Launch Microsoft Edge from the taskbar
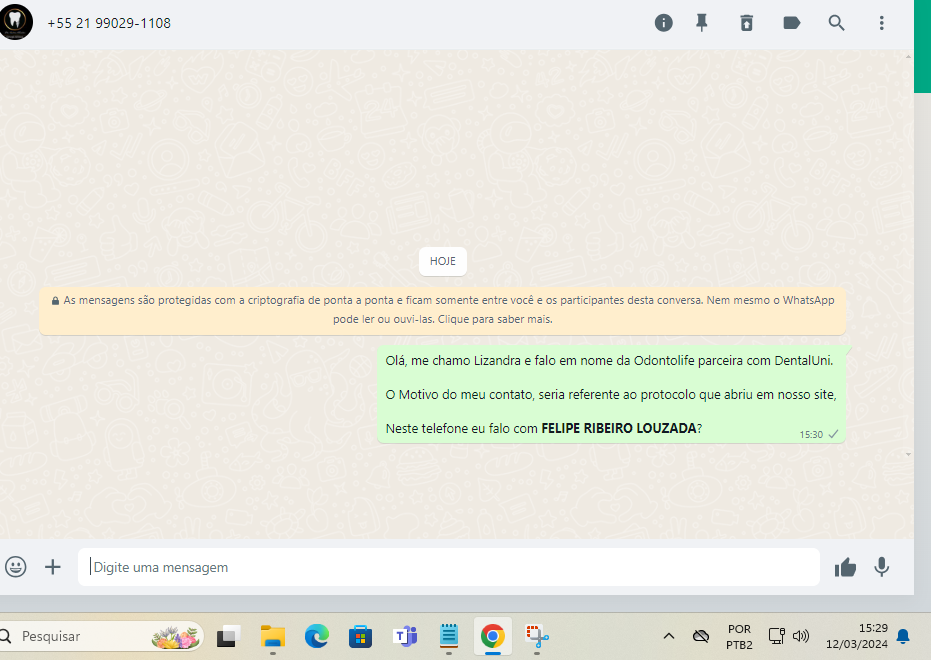Viewport: 931px width, 660px height. 316,637
